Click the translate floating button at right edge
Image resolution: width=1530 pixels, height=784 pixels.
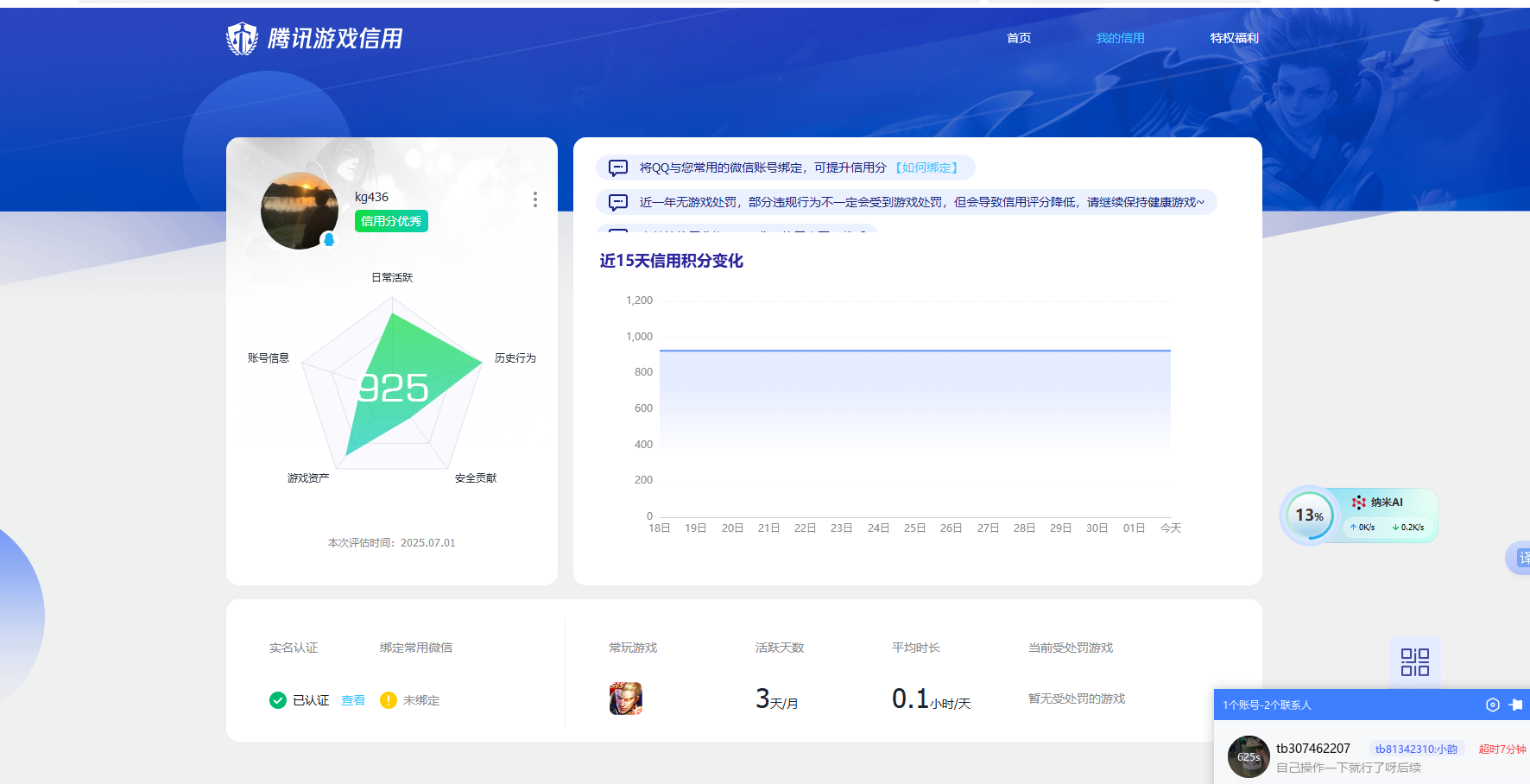[1520, 558]
